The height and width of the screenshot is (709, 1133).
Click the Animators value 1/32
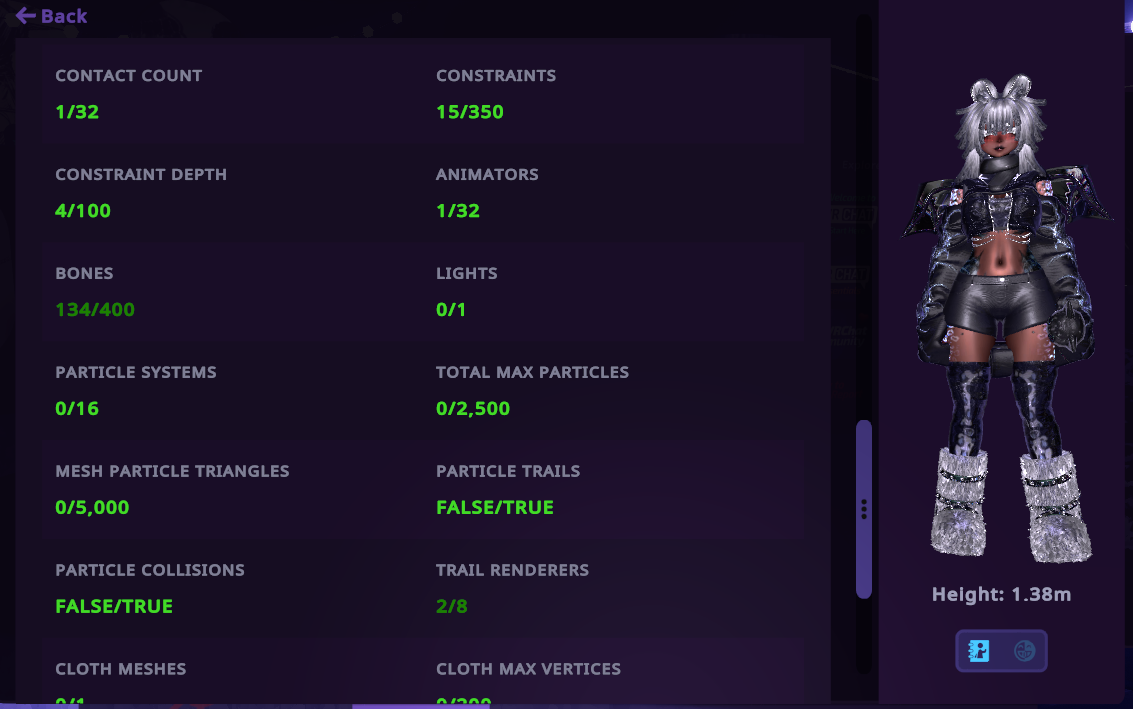[458, 211]
